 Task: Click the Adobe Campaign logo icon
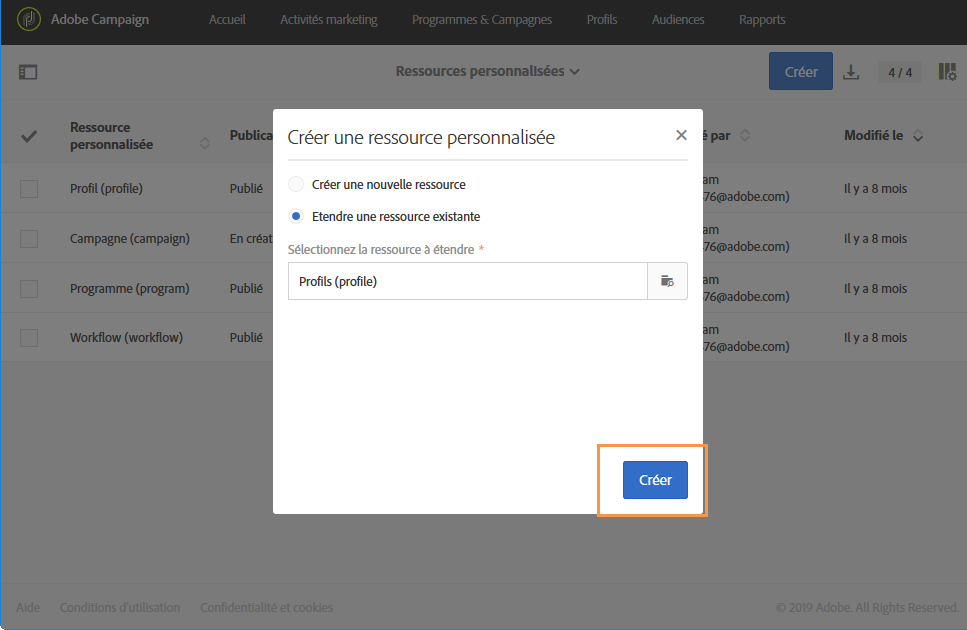point(29,19)
